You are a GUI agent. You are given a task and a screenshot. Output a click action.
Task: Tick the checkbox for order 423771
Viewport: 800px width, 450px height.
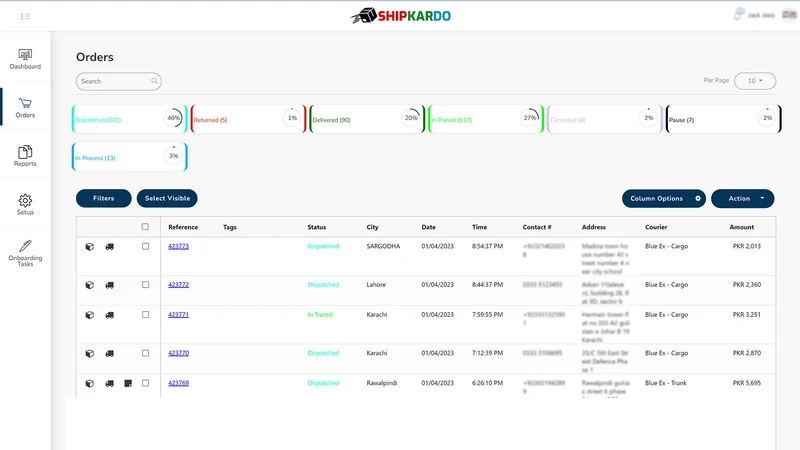tap(145, 314)
